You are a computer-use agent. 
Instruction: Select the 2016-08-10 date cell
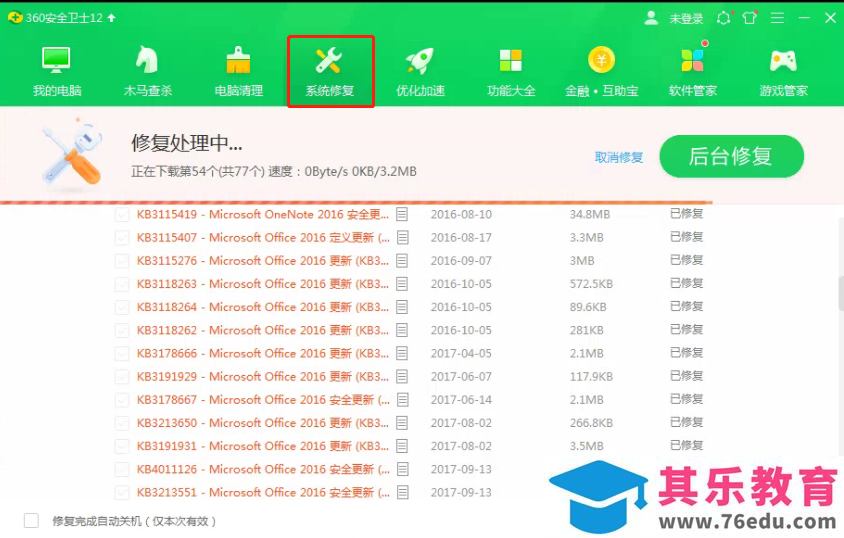(x=461, y=214)
